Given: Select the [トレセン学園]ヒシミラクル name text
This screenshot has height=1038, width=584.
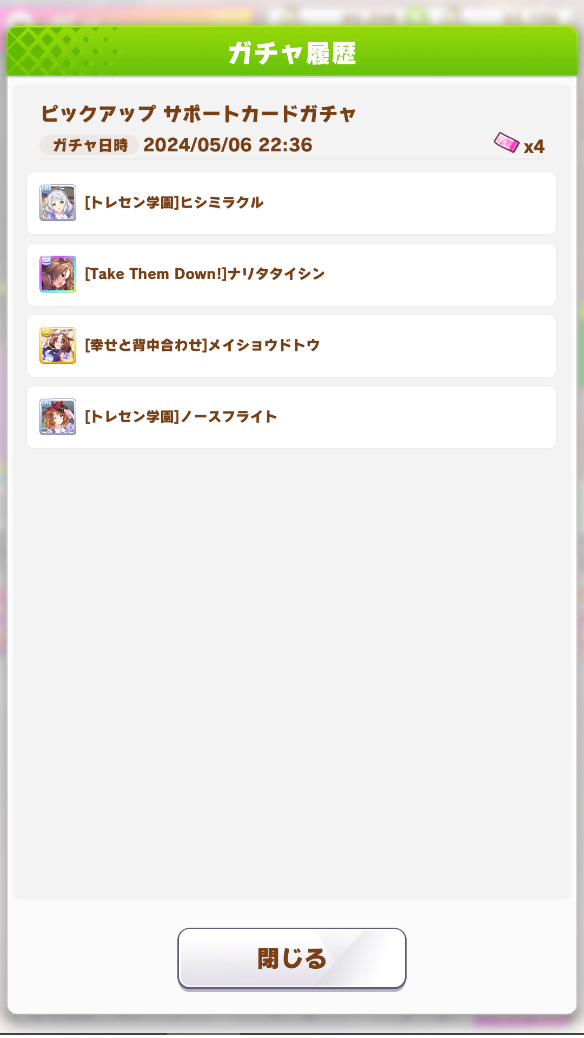Looking at the screenshot, I should point(174,203).
